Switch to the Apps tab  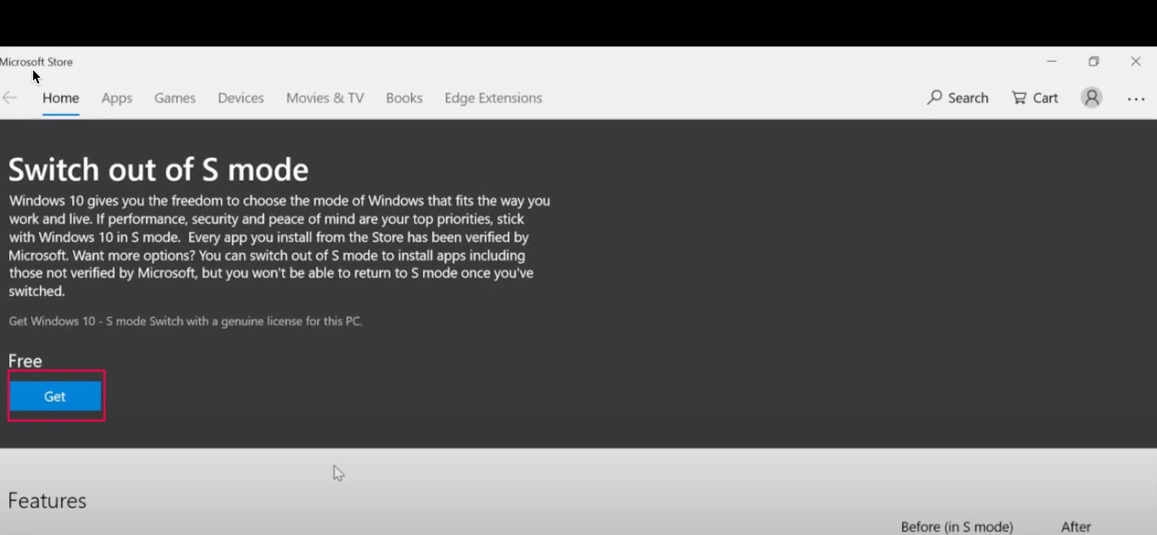pos(117,98)
